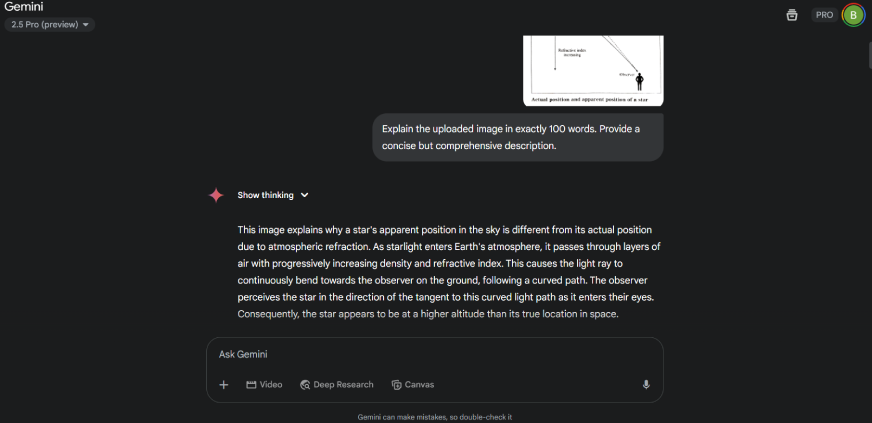Click the empty scrollbar track below thumb
Viewport: 872px width, 423px height.
click(867, 250)
